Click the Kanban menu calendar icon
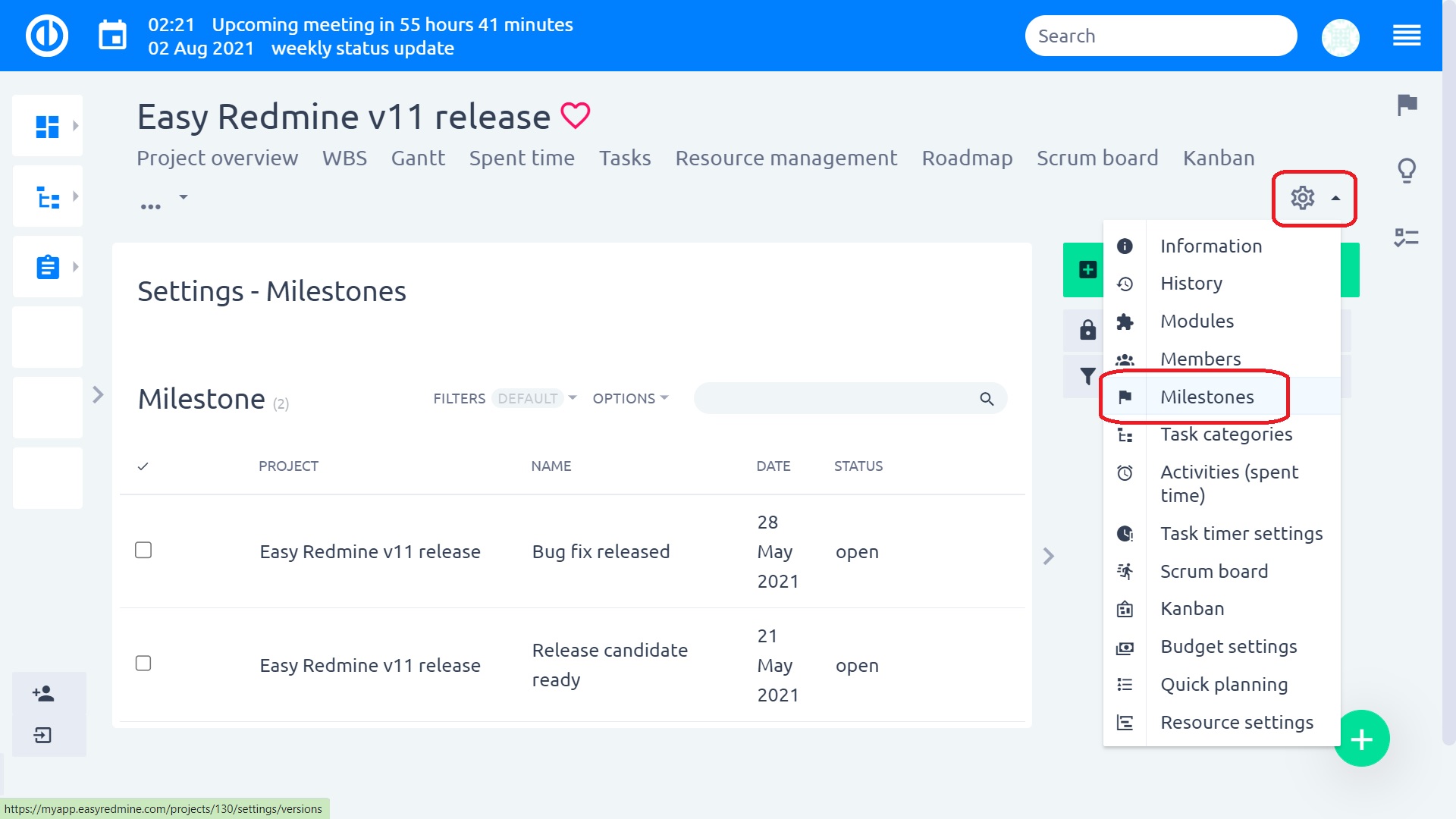Viewport: 1456px width, 819px height. pos(1125,609)
